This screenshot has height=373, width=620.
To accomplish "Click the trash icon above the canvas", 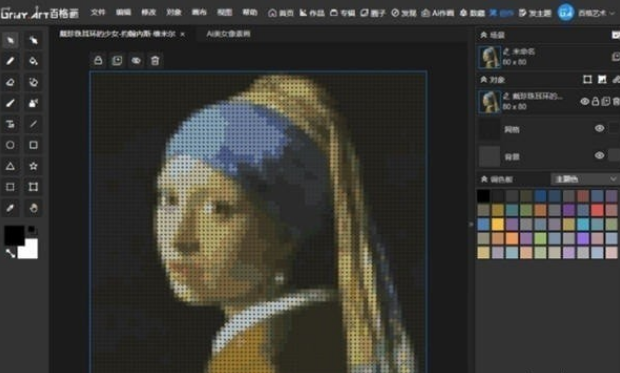I will [155, 61].
